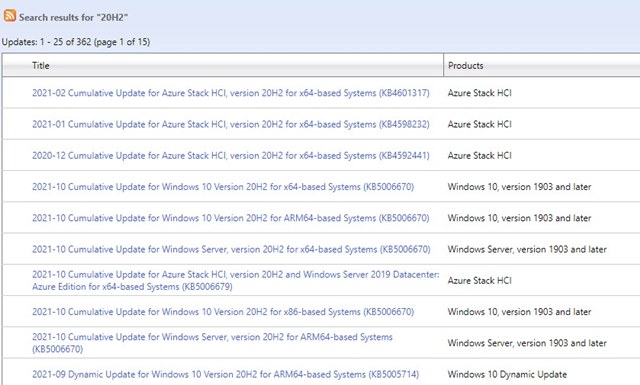Open the 2021-02 Azure Stack HCI KB4601317 update link
Viewport: 640px width, 385px height.
pyautogui.click(x=231, y=93)
